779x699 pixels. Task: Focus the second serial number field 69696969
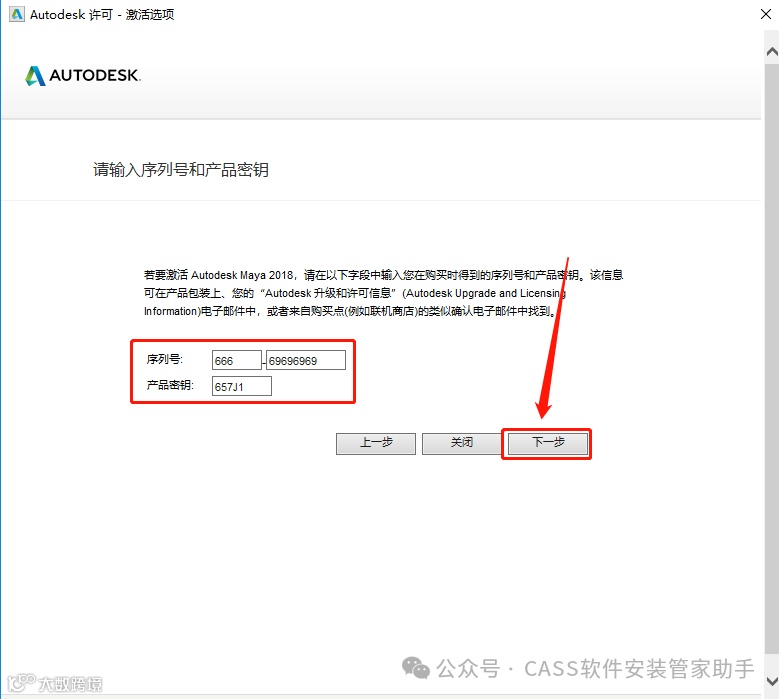click(x=306, y=360)
